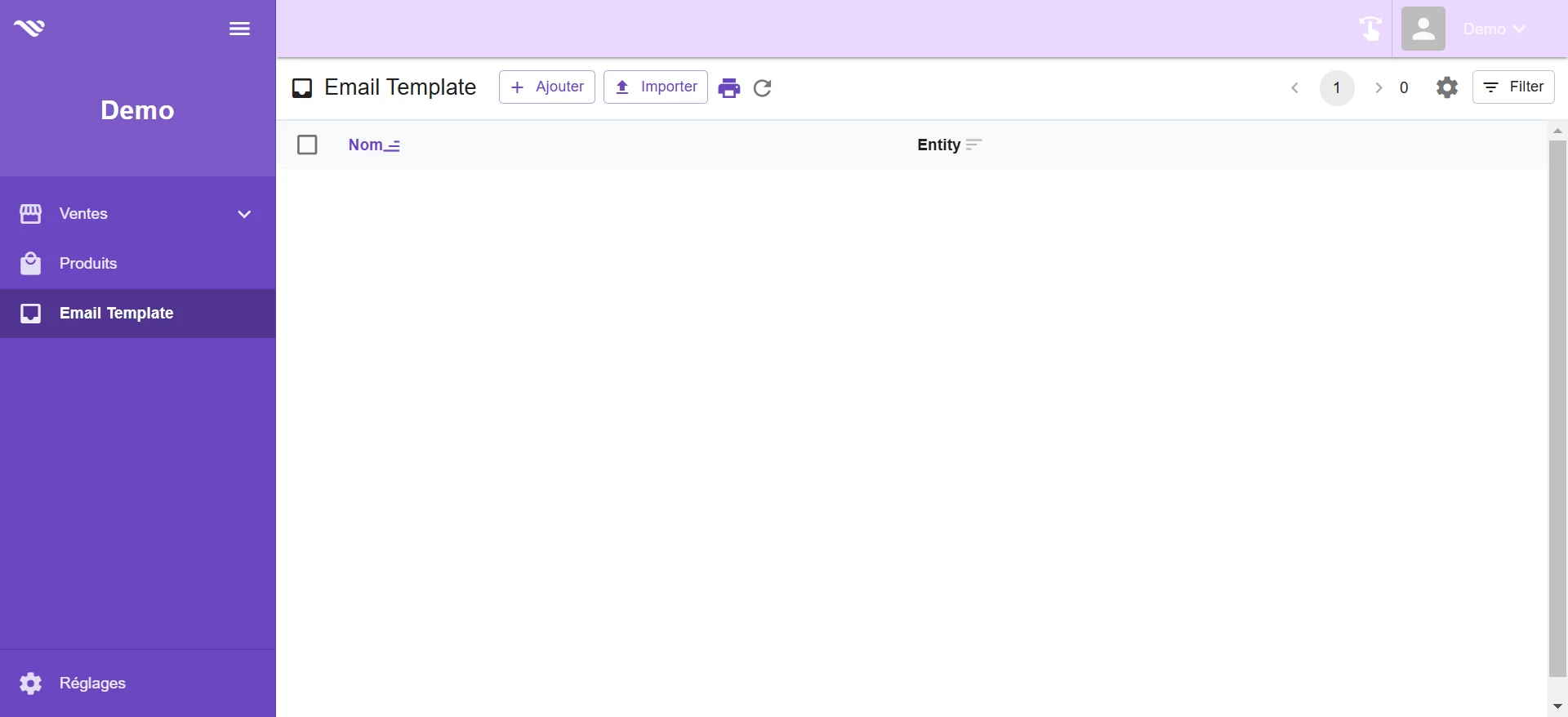Check the select-all checkbox in table header
Screen dimensions: 1568x717
[307, 145]
